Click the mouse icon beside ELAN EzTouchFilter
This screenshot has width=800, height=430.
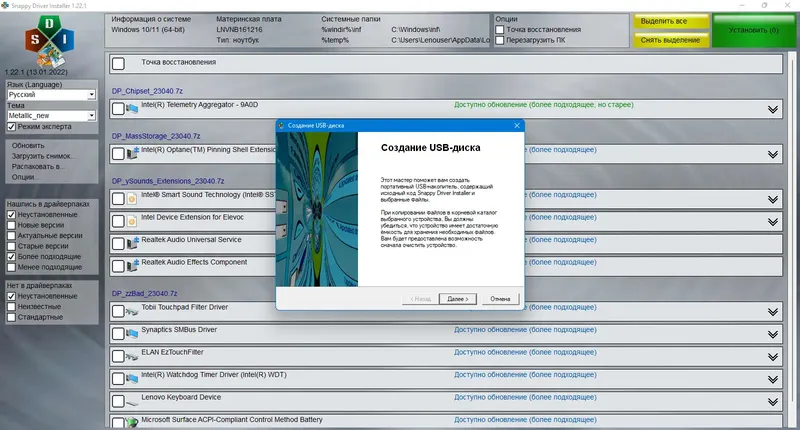(132, 356)
